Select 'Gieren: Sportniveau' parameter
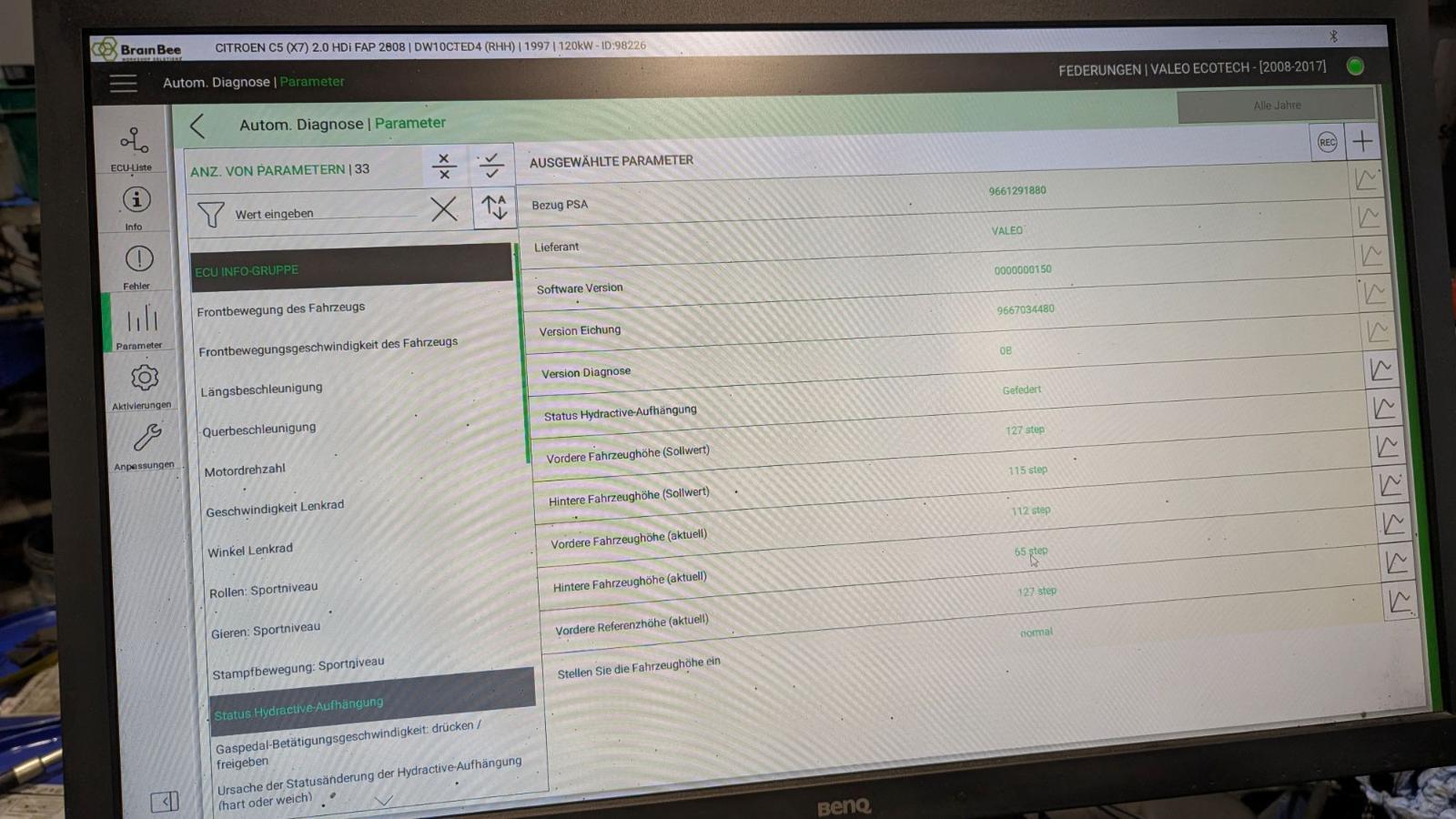The width and height of the screenshot is (1456, 819). 266,630
